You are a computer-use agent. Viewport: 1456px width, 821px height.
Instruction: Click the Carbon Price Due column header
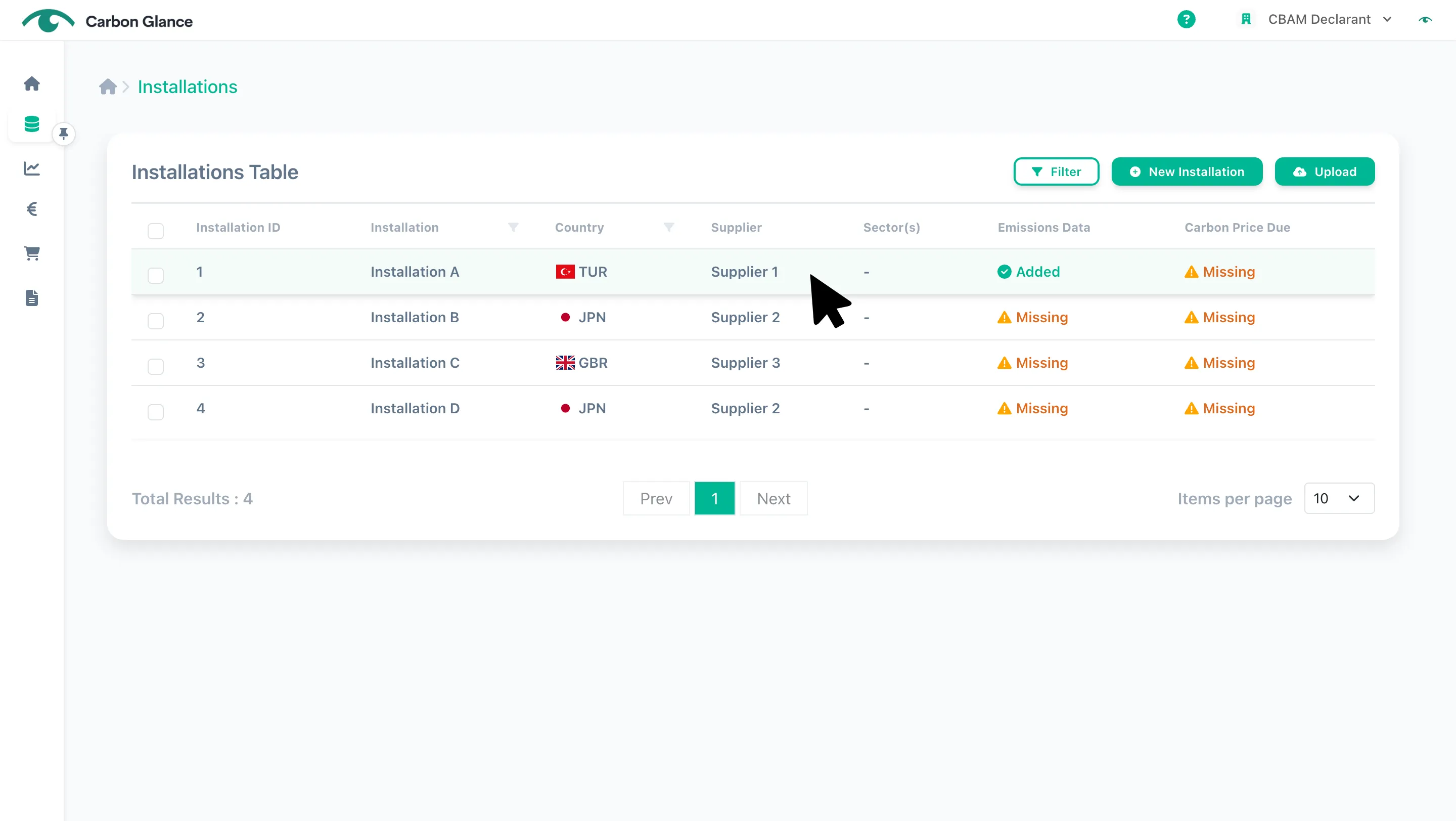tap(1237, 227)
